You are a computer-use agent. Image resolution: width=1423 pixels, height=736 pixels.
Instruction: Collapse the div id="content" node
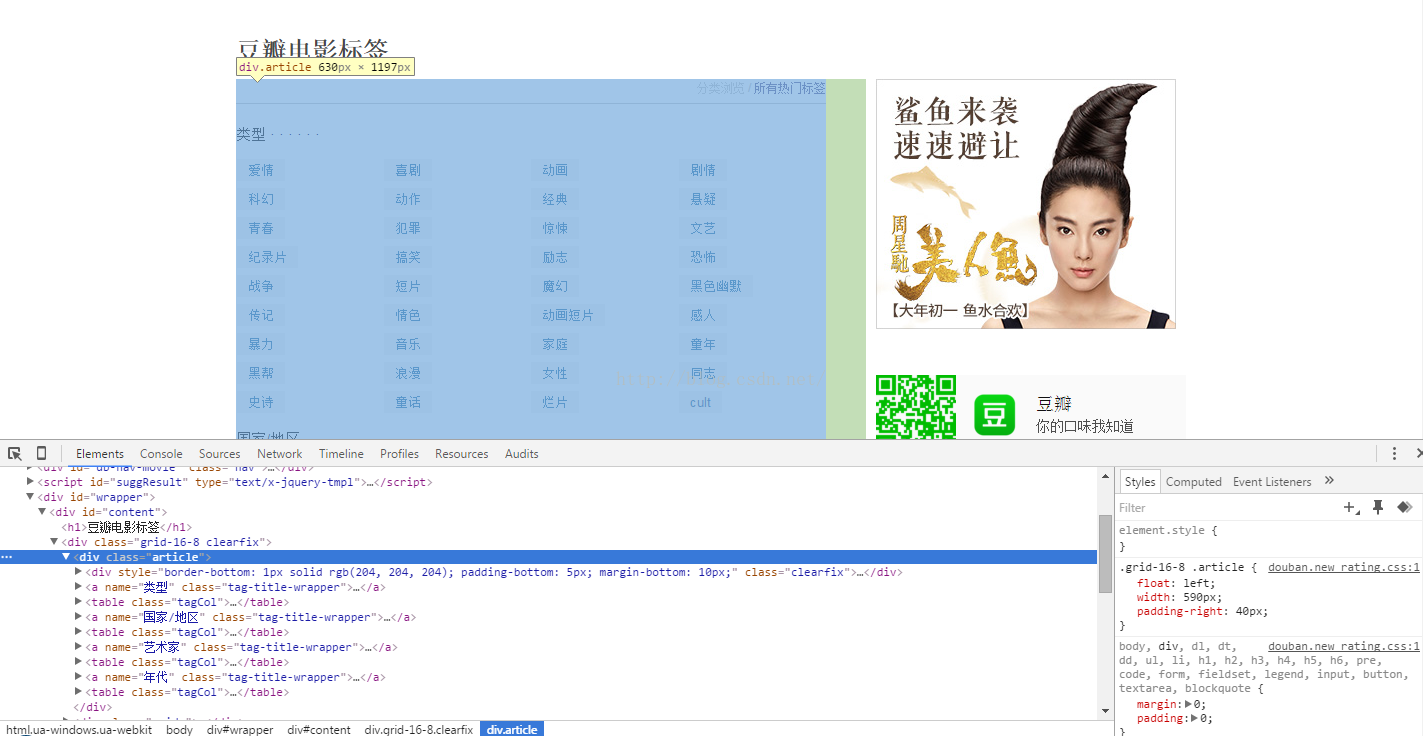click(42, 512)
